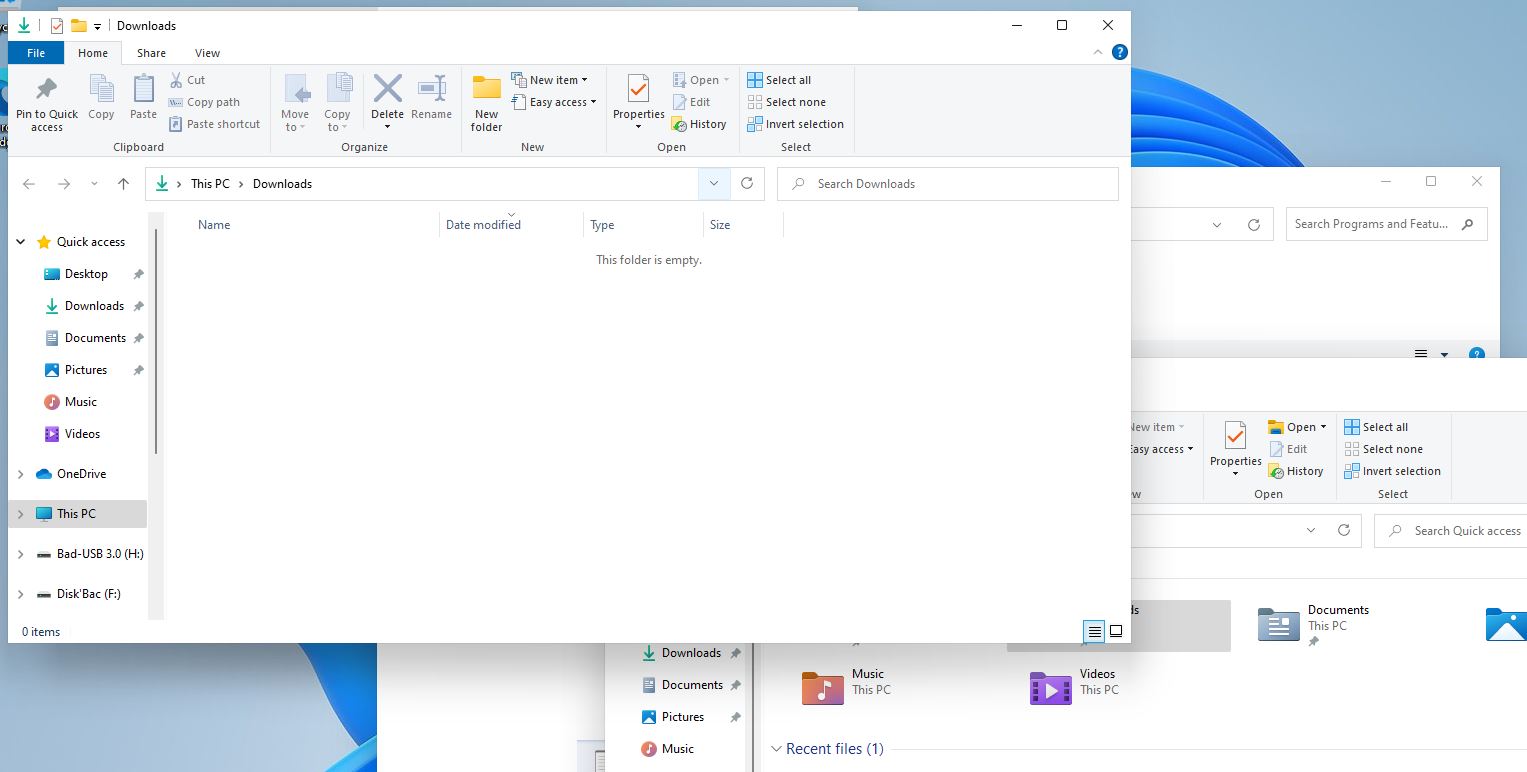
Task: Select Desktop in navigation pane
Action: (86, 274)
